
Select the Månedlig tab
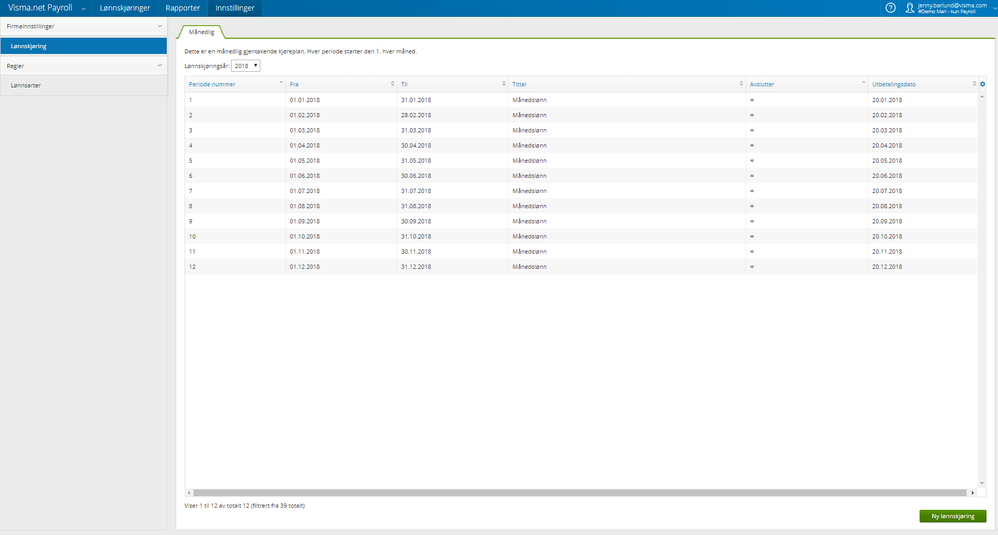pos(201,32)
